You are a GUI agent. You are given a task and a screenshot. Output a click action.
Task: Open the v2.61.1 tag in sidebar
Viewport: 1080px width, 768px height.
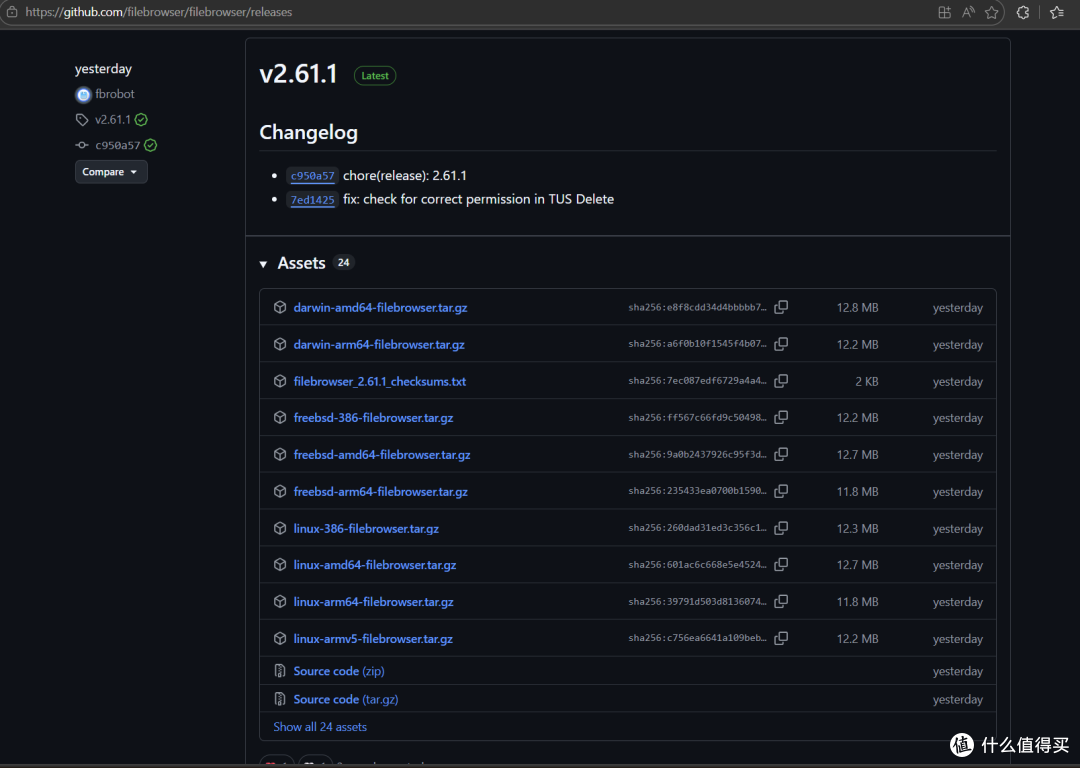click(112, 120)
